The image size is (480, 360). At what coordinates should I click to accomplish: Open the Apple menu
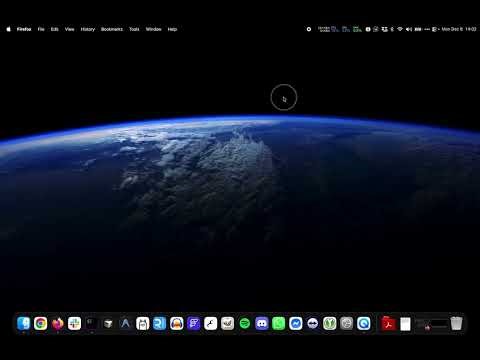pyautogui.click(x=9, y=29)
